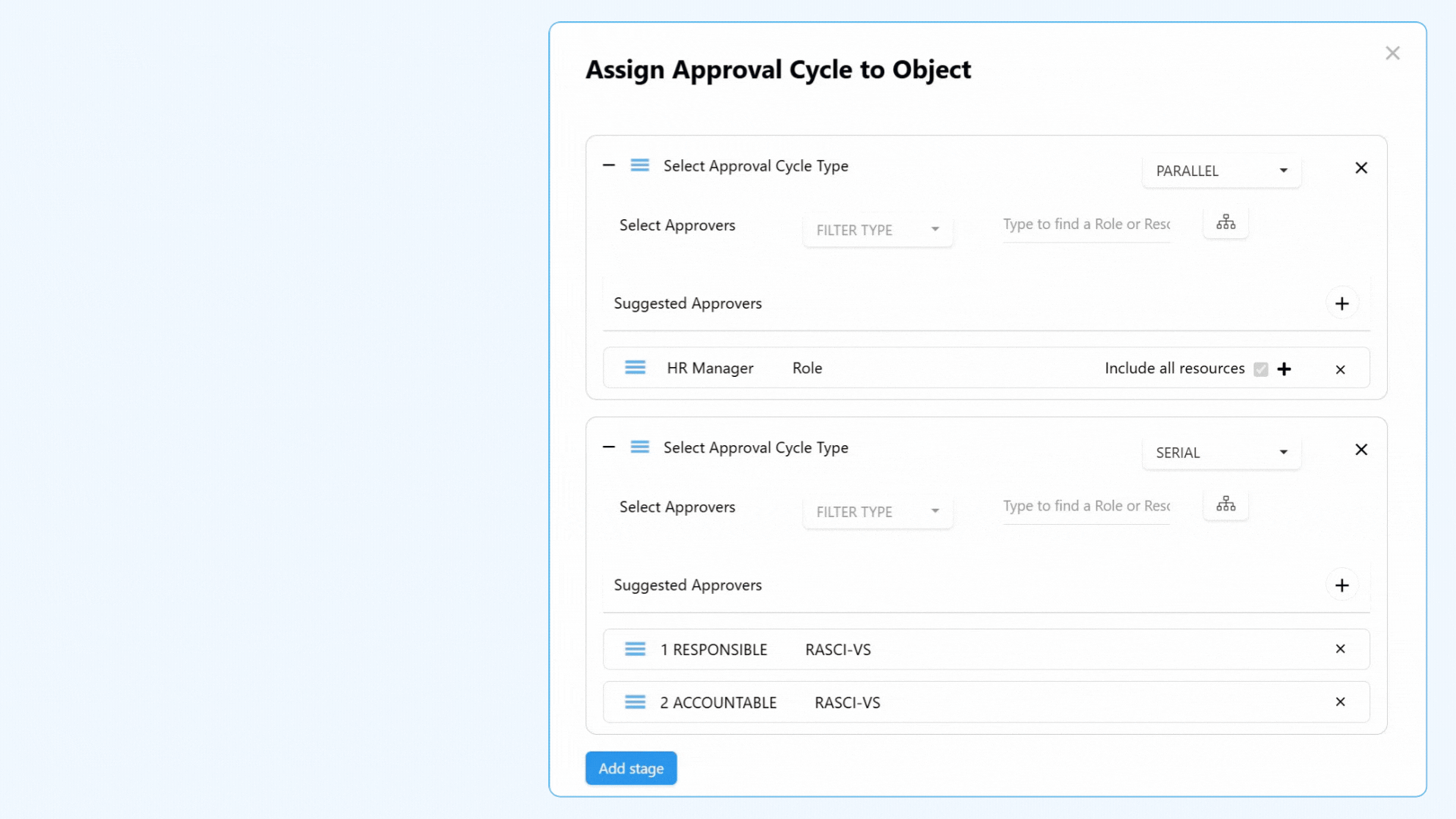This screenshot has width=1456, height=819.
Task: Open FILTER TYPE dropdown in first stage
Action: tap(877, 230)
